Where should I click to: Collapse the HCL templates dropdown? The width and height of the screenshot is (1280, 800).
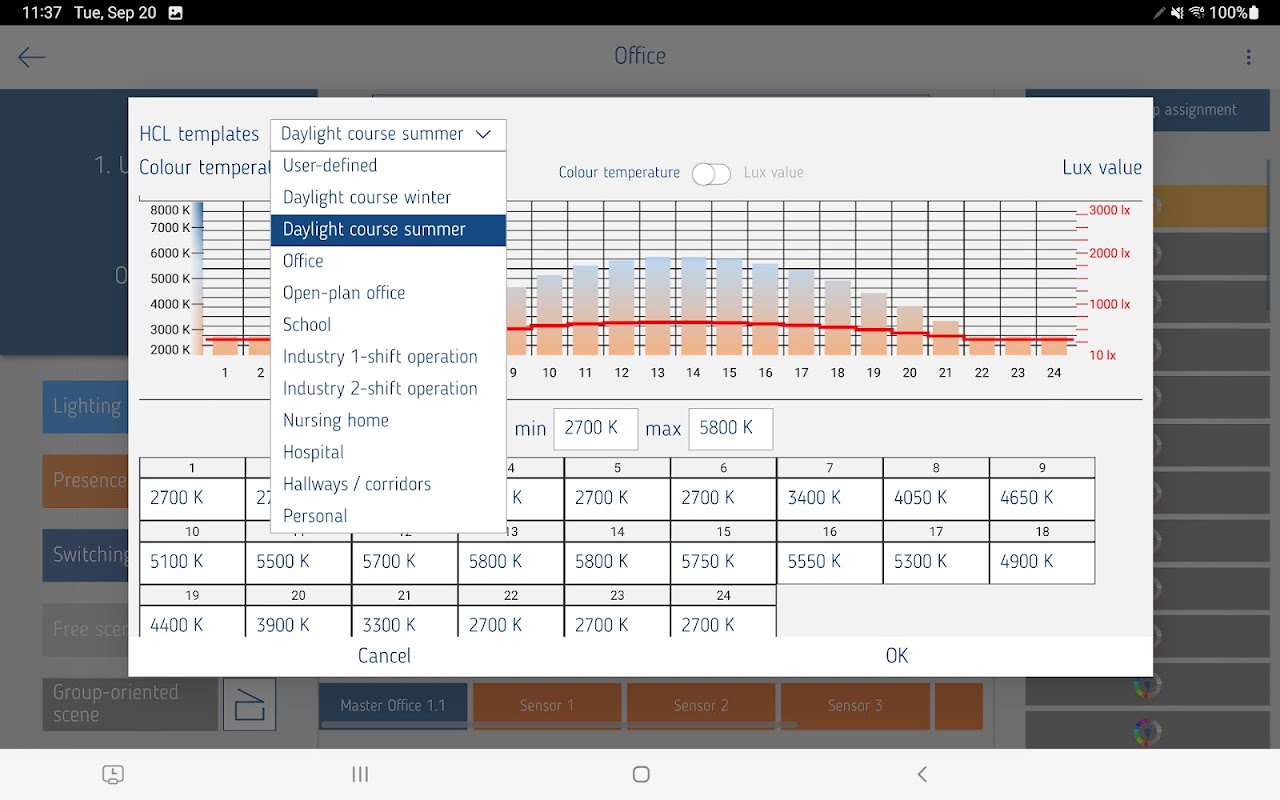(388, 134)
